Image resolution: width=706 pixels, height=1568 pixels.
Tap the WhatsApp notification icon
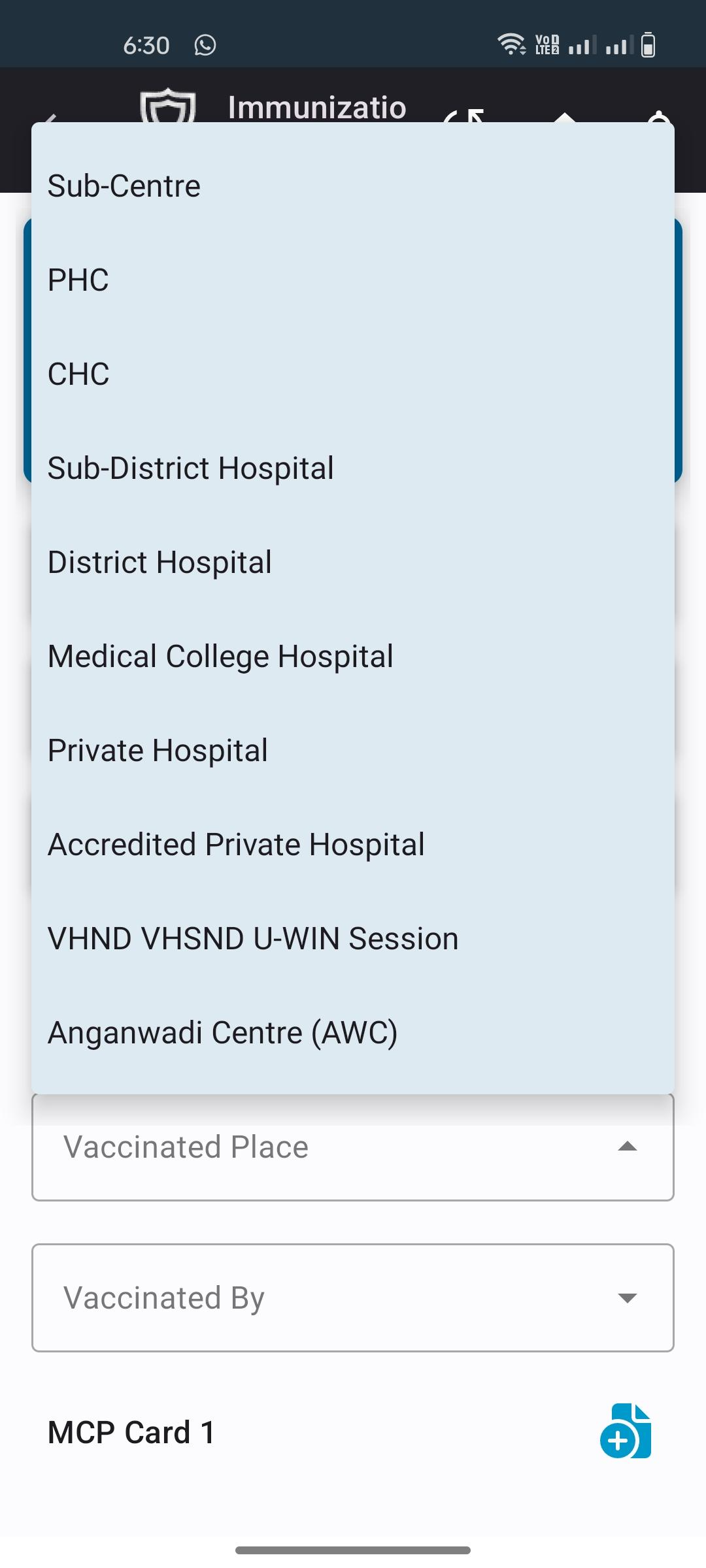pos(205,45)
